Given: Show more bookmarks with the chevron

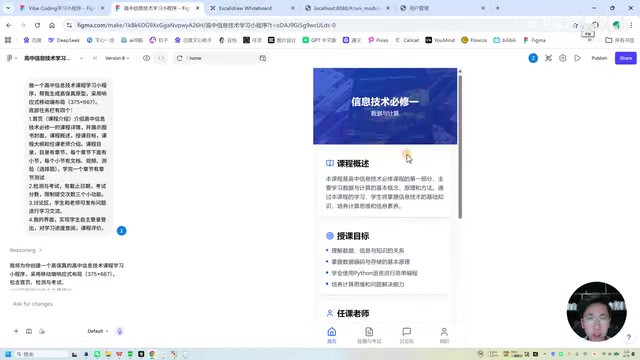Looking at the screenshot, I should [x=589, y=40].
